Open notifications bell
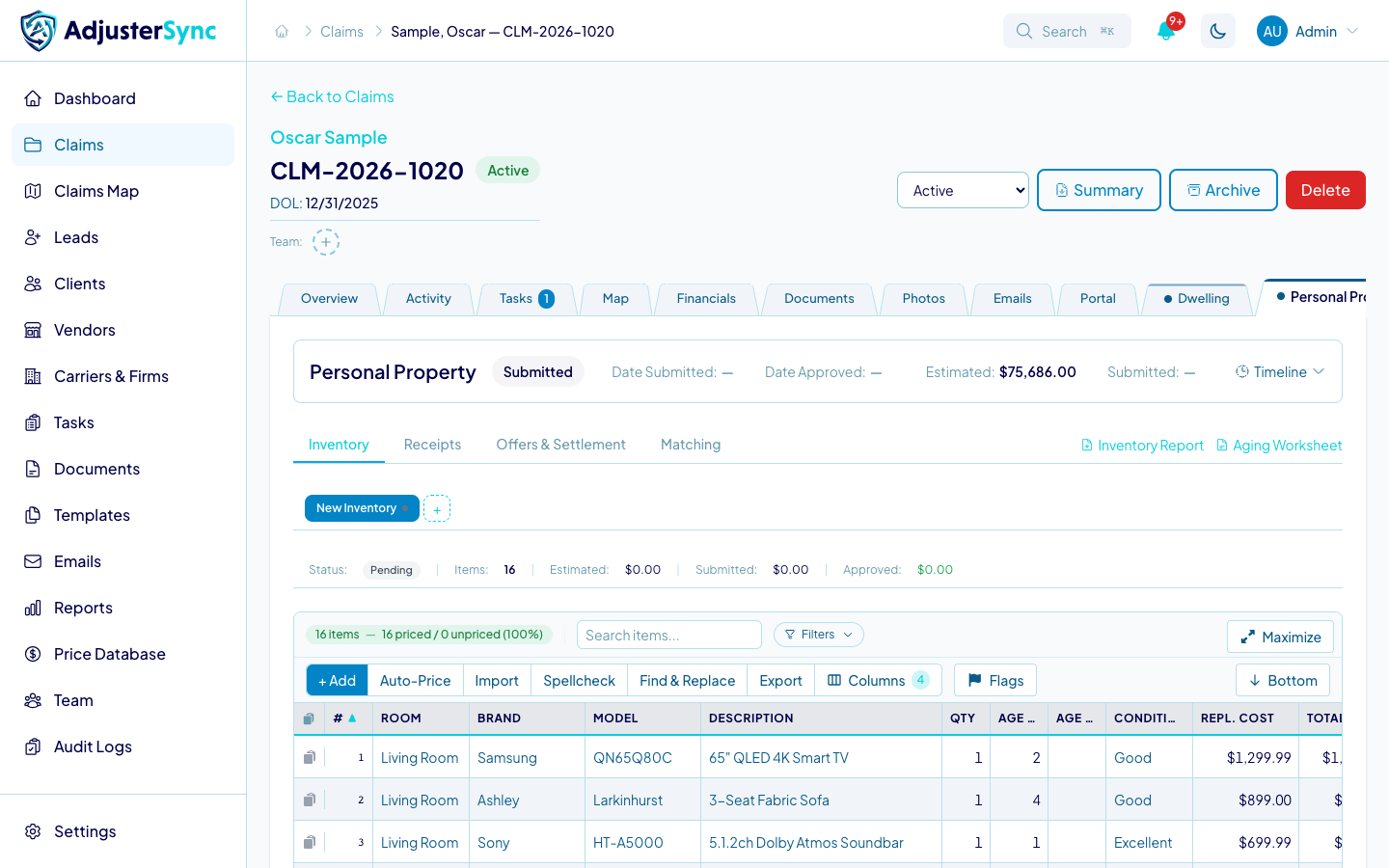Image resolution: width=1389 pixels, height=868 pixels. point(1166,31)
